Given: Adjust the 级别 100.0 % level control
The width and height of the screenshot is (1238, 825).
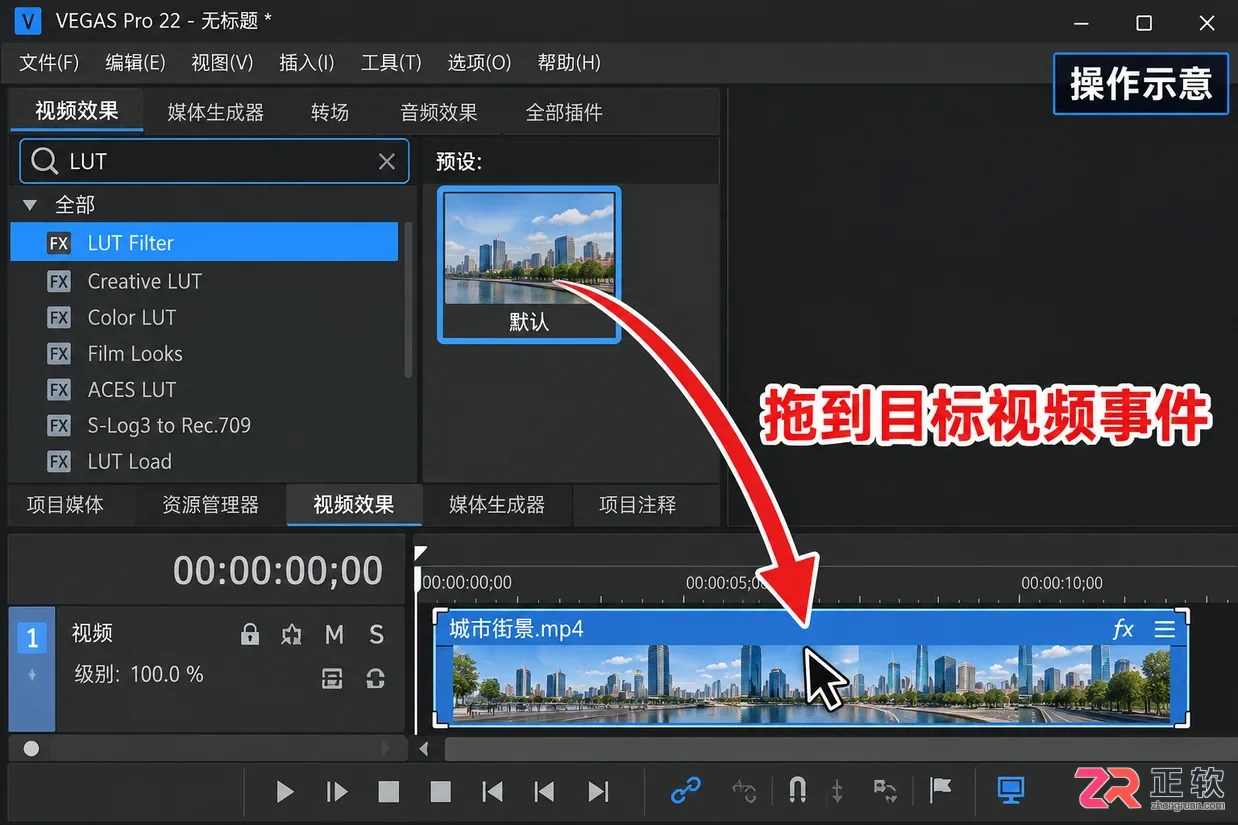Looking at the screenshot, I should [139, 674].
